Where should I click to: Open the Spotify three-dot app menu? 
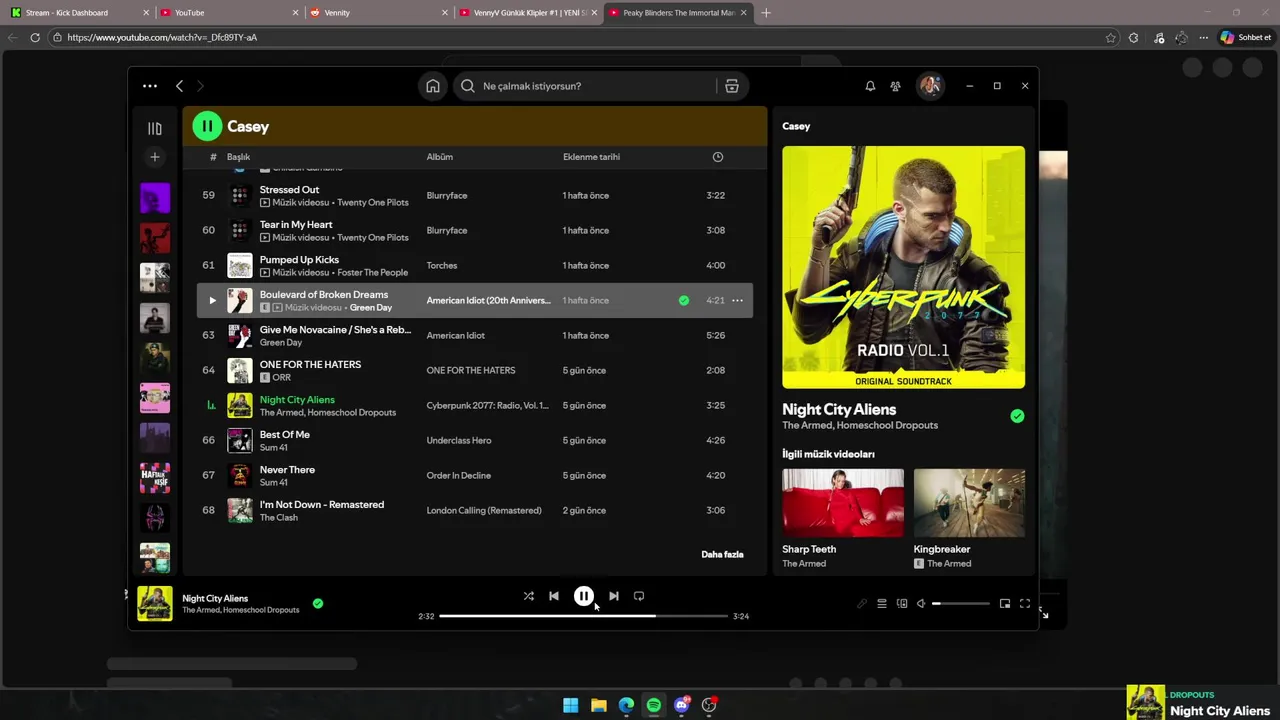(150, 86)
